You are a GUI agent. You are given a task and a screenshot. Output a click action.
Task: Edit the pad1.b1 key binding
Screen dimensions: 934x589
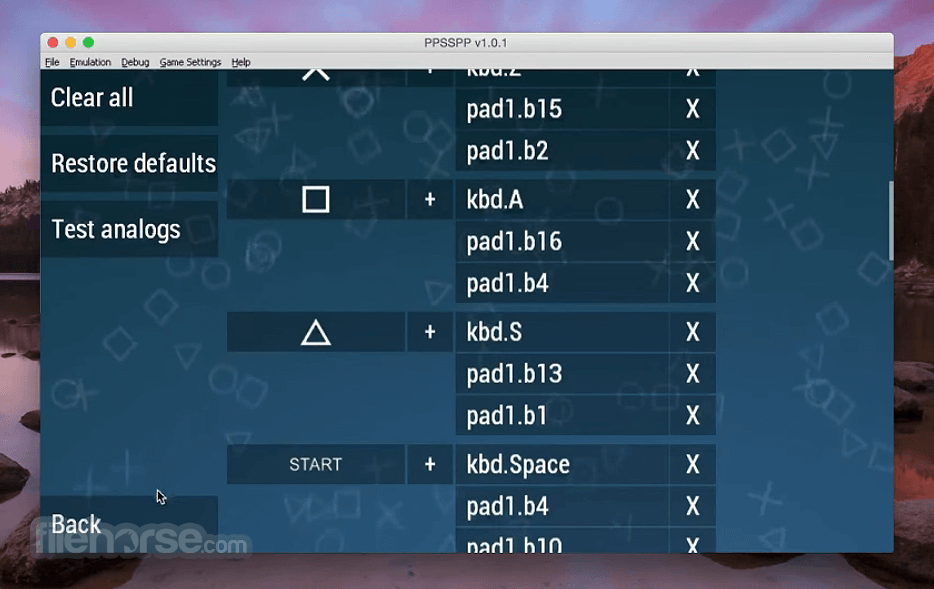click(562, 416)
